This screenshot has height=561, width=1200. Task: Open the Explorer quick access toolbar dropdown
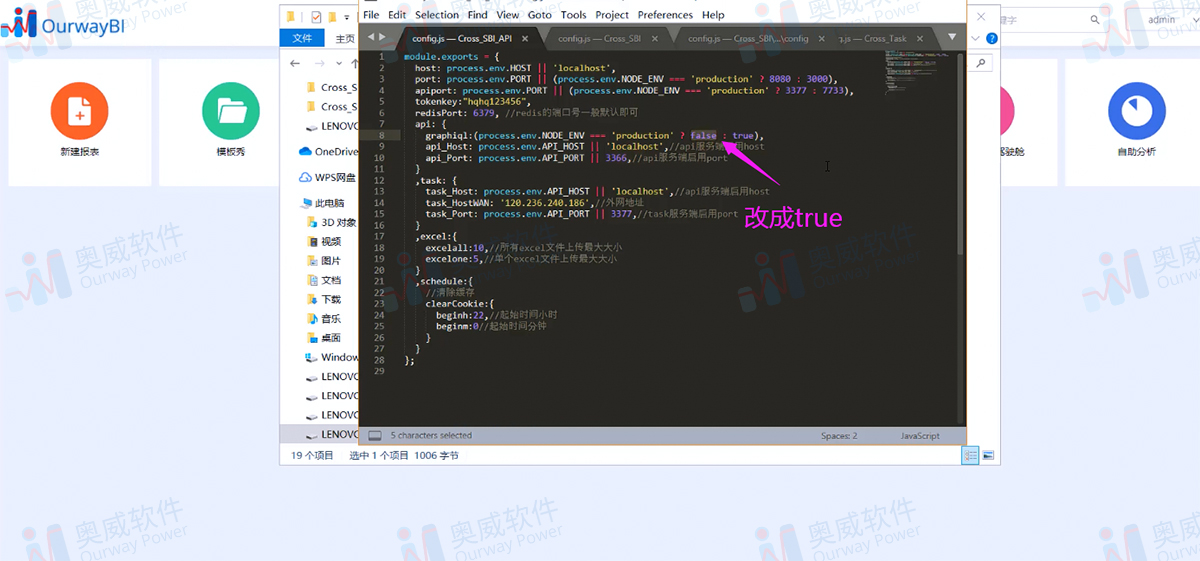pyautogui.click(x=347, y=17)
